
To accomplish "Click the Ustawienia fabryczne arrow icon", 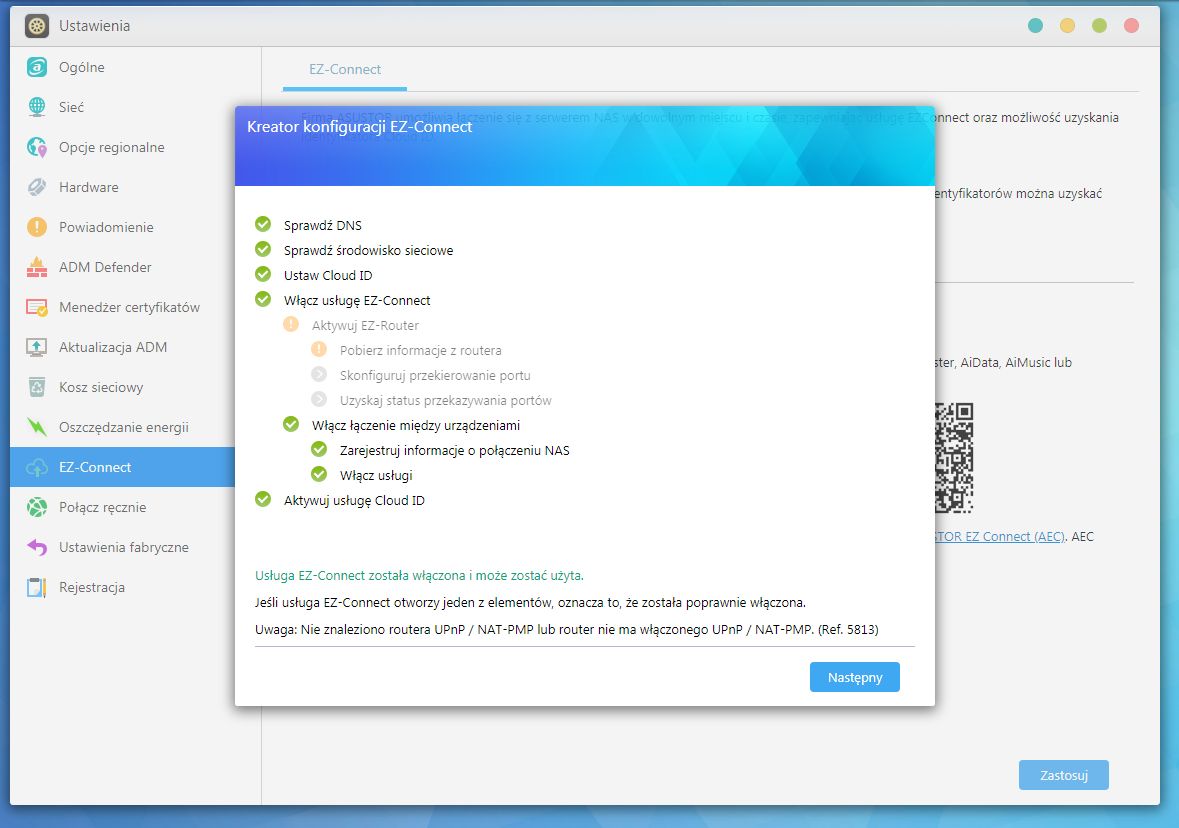I will tap(37, 547).
